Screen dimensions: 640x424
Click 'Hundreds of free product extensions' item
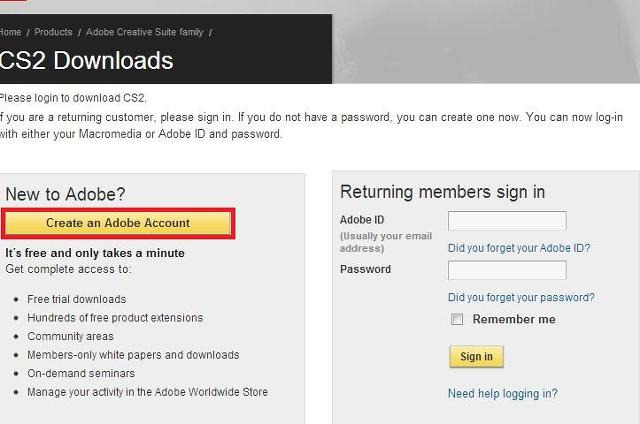[115, 317]
